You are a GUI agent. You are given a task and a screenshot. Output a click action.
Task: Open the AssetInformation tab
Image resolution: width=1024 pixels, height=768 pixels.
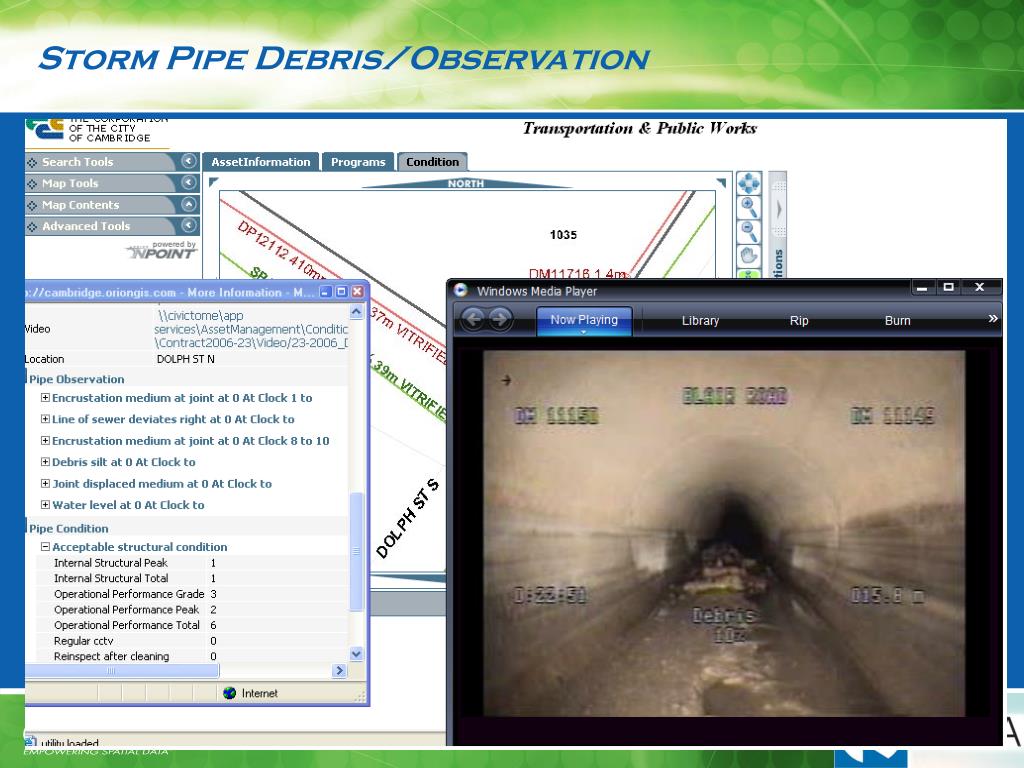[261, 162]
